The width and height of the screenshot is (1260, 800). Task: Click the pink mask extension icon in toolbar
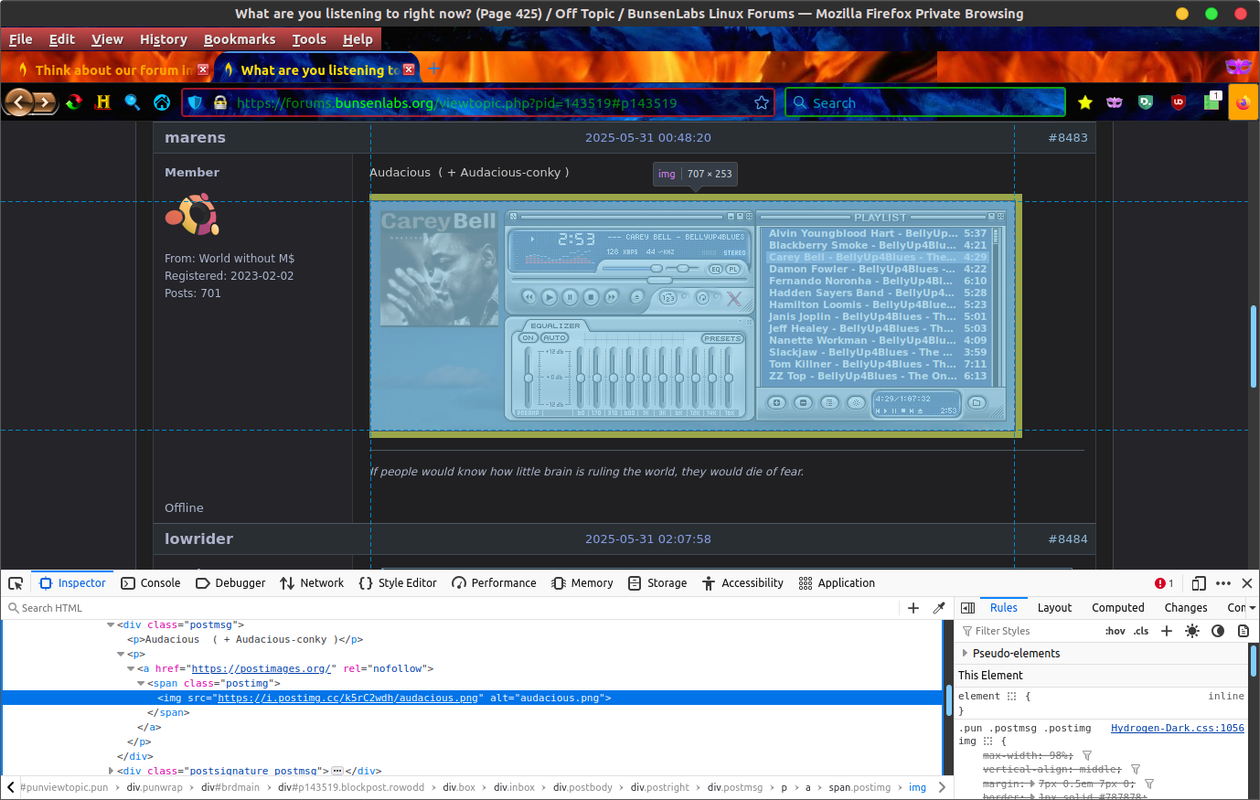click(x=1114, y=102)
